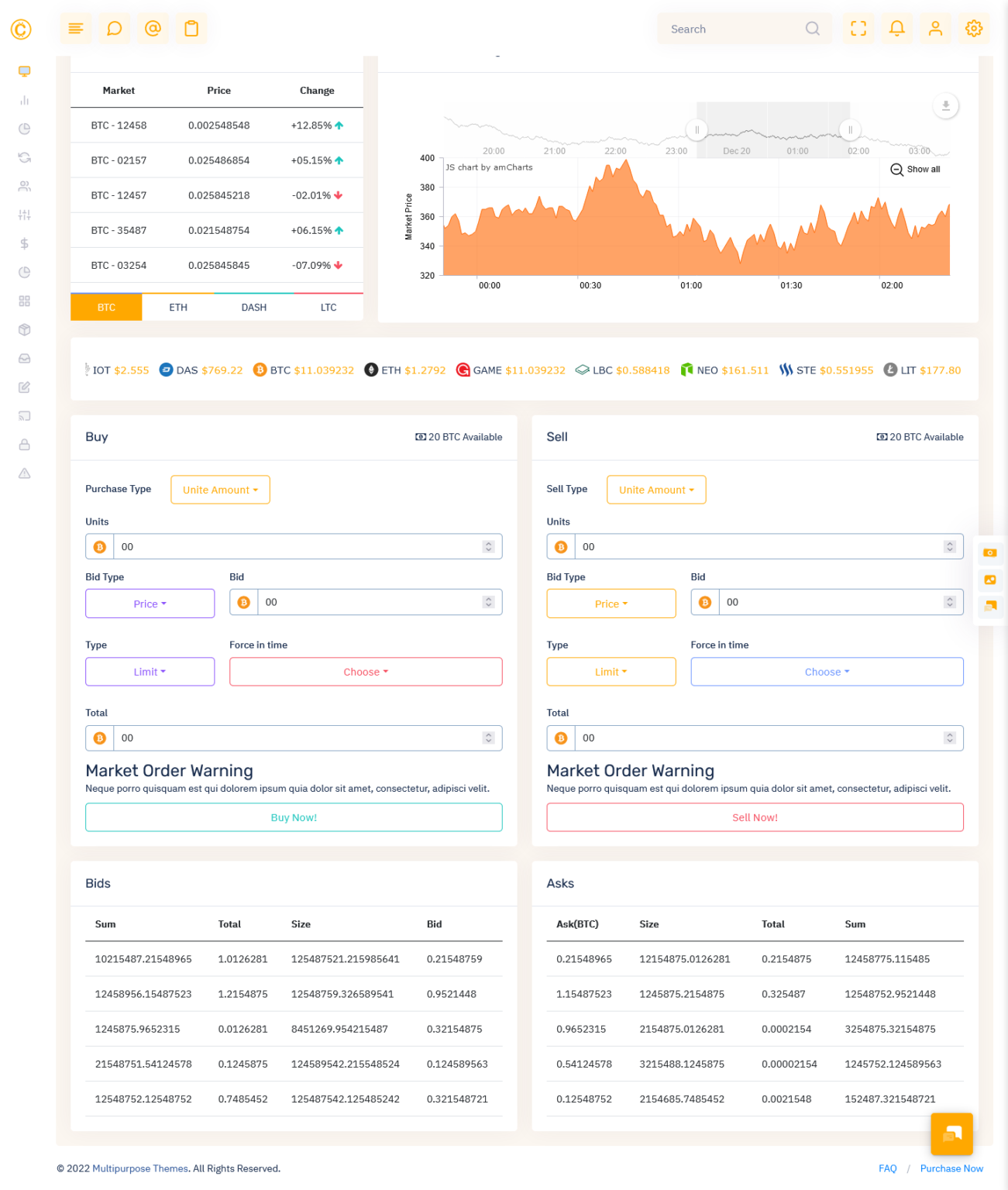
Task: Click the dollar currency icon in sidebar
Action: click(24, 243)
